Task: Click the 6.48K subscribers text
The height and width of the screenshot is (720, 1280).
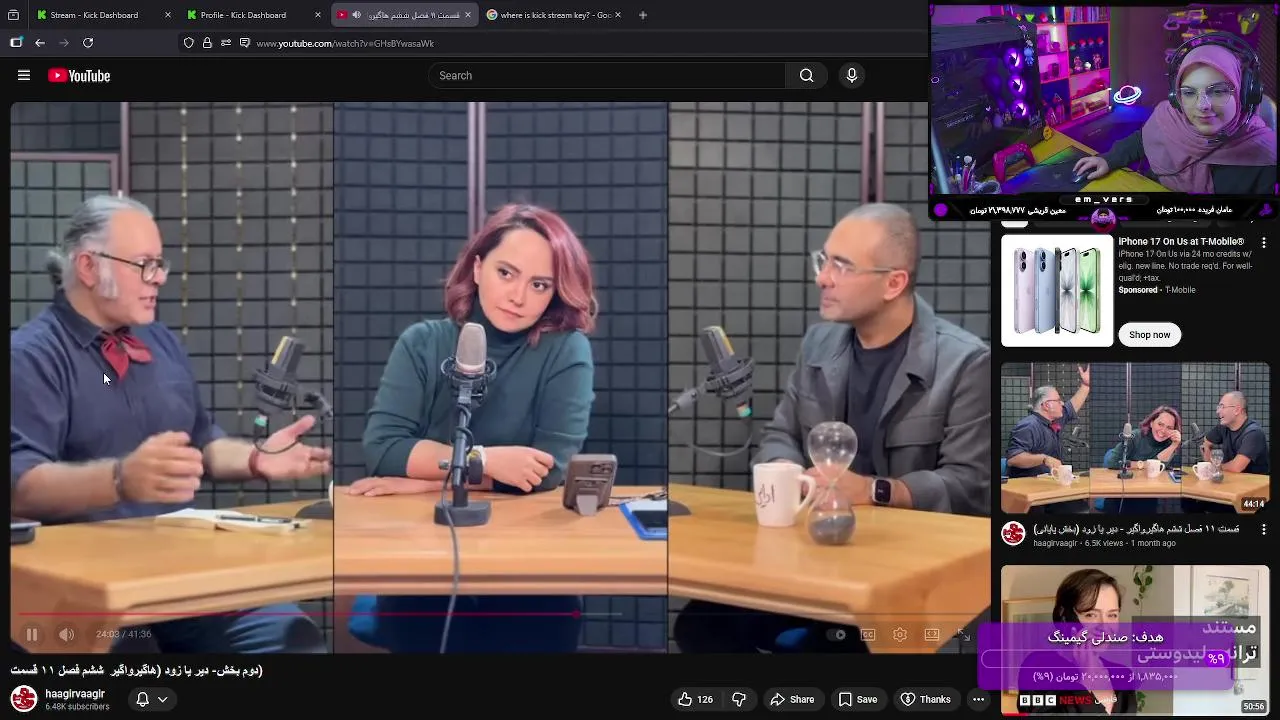Action: coord(77,707)
